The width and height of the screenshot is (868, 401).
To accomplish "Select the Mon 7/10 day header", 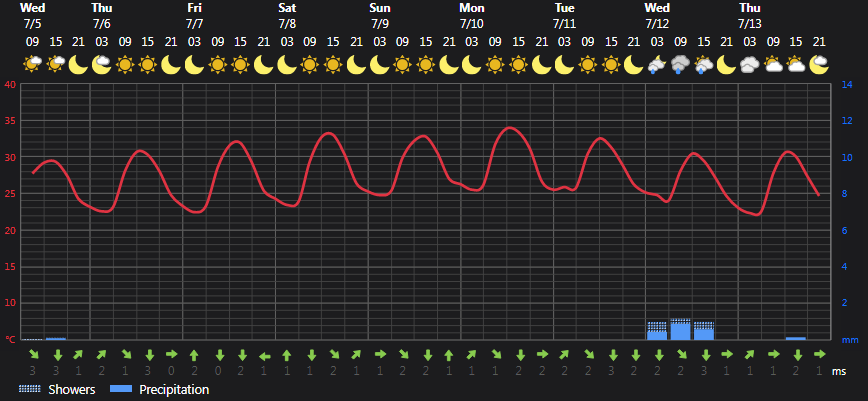I will [x=472, y=16].
